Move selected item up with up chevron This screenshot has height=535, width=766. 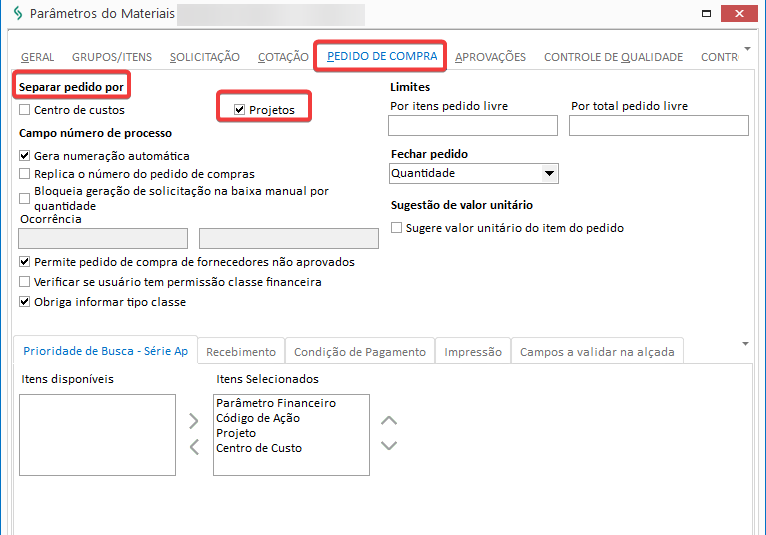click(390, 420)
